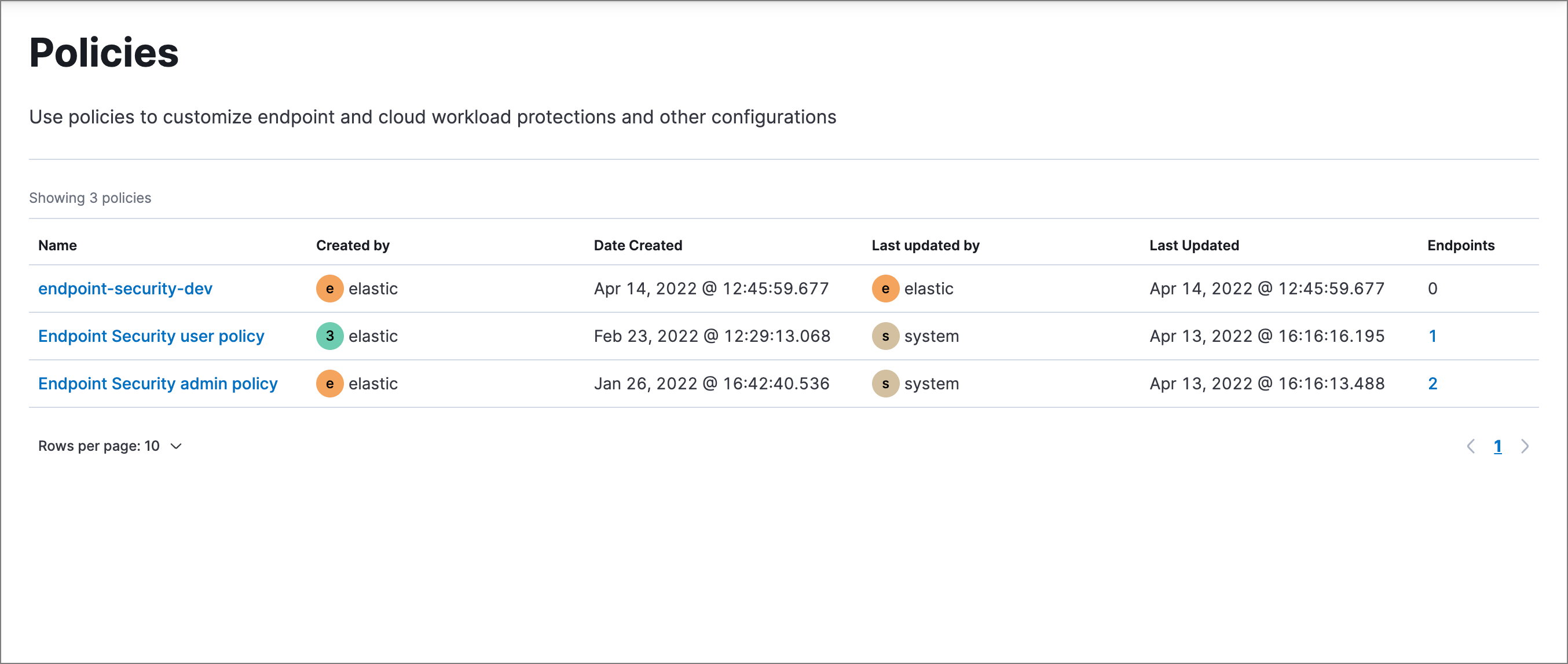Viewport: 1568px width, 664px height.
Task: Click system avatar in admin policy row
Action: (885, 384)
